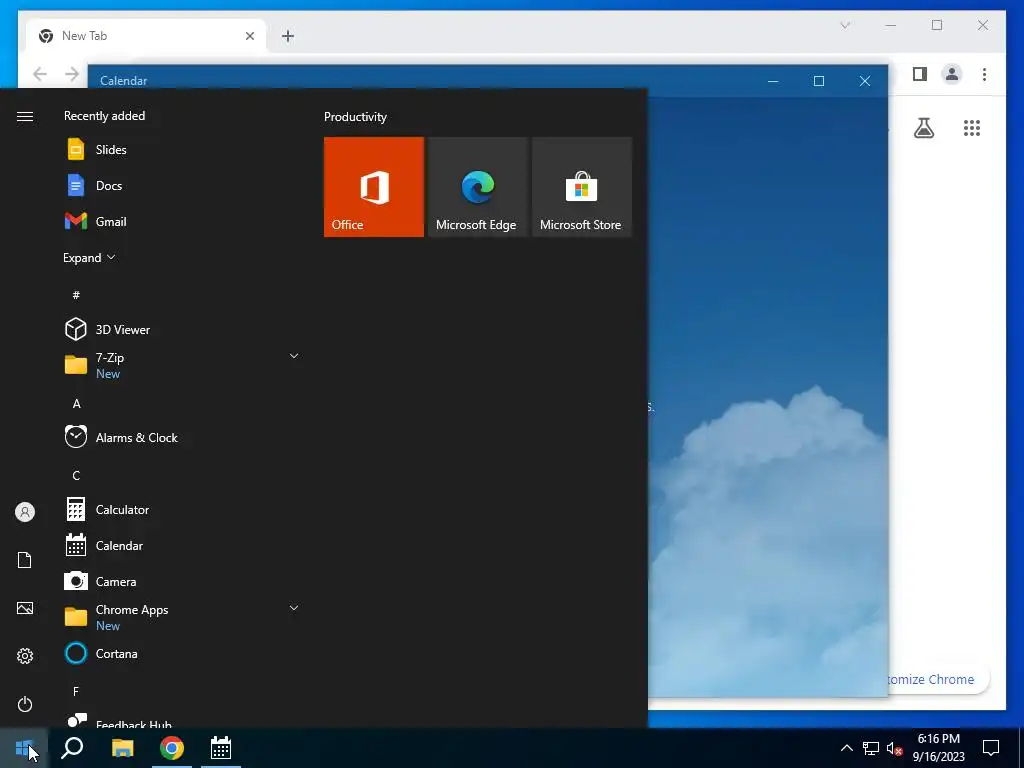Open Docs from Recently added
Viewport: 1024px width, 768px height.
(180, 185)
